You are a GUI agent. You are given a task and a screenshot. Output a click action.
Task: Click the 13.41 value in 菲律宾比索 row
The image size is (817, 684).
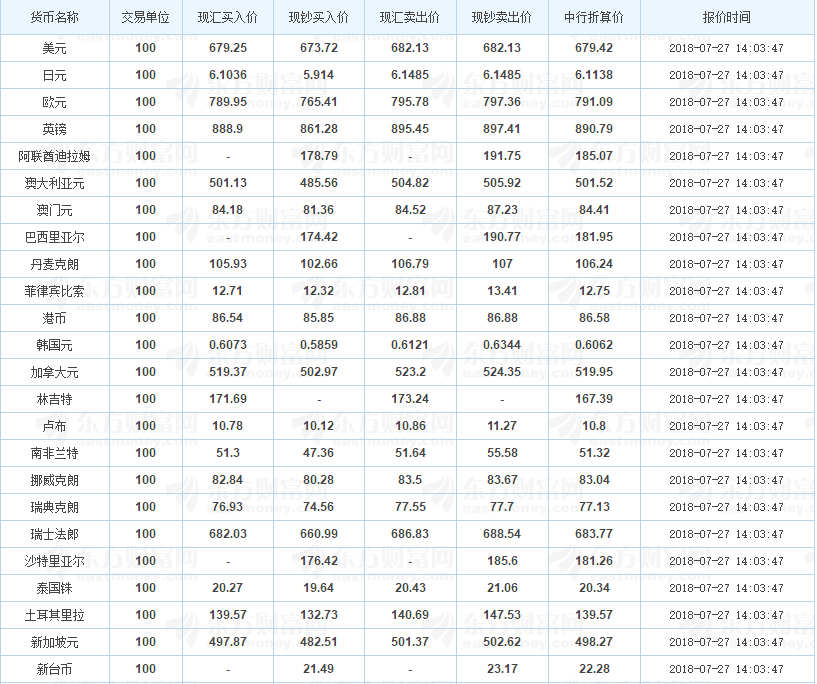[502, 291]
